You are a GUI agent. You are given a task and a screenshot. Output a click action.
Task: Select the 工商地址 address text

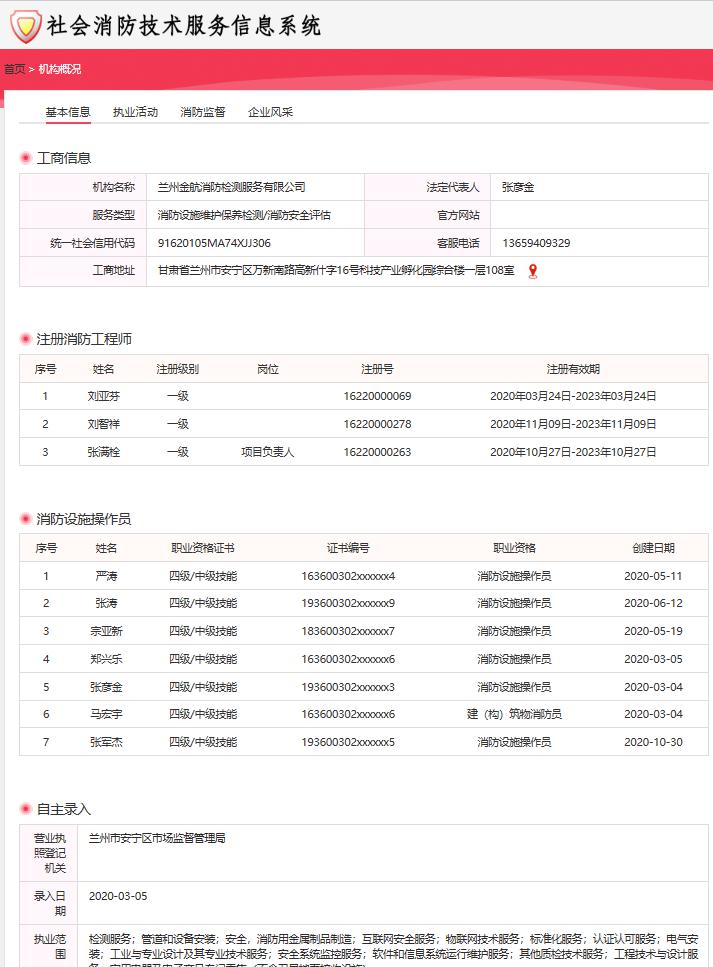click(x=336, y=271)
